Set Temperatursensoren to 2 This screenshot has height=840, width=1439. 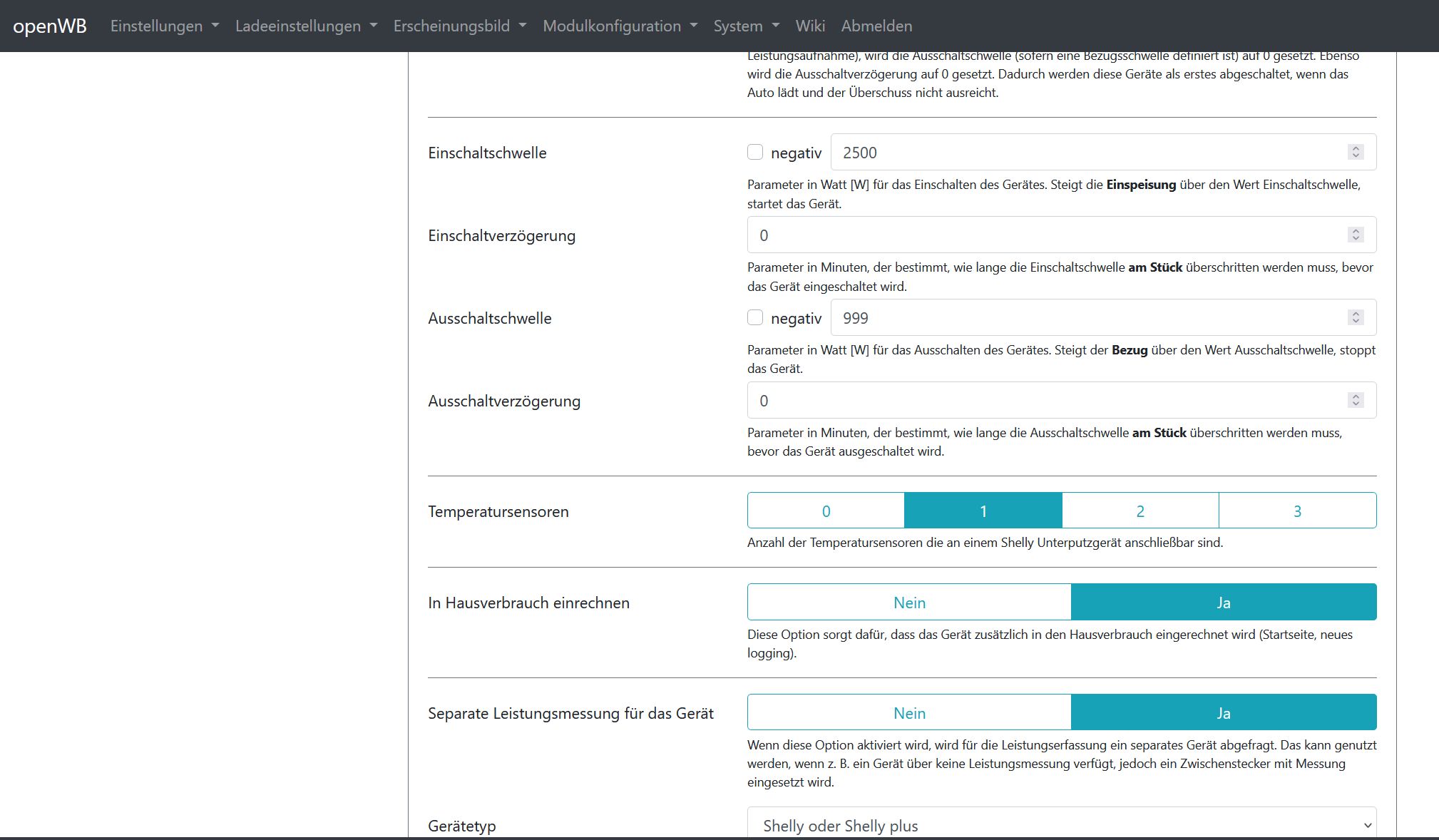tap(1140, 511)
